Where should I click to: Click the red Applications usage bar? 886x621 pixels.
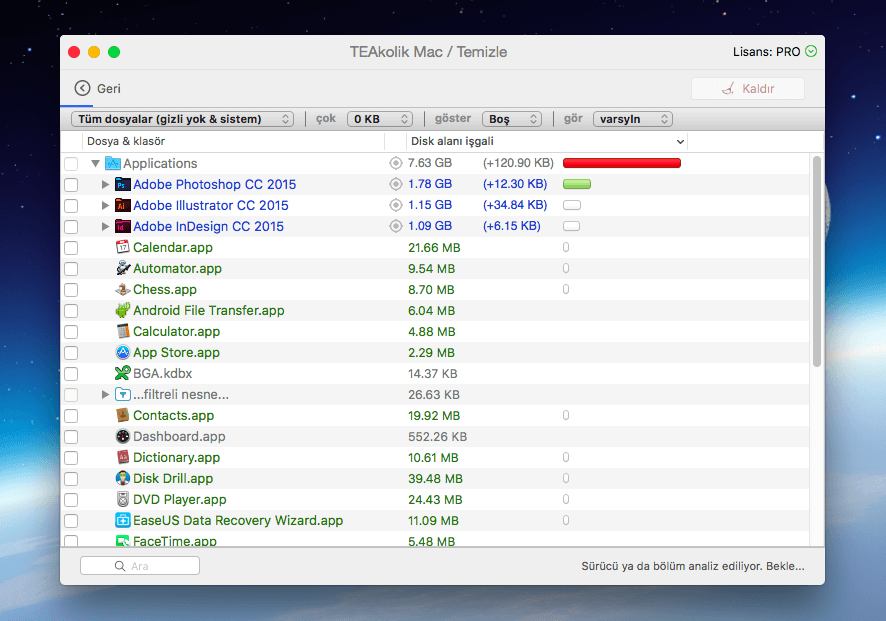pyautogui.click(x=622, y=163)
